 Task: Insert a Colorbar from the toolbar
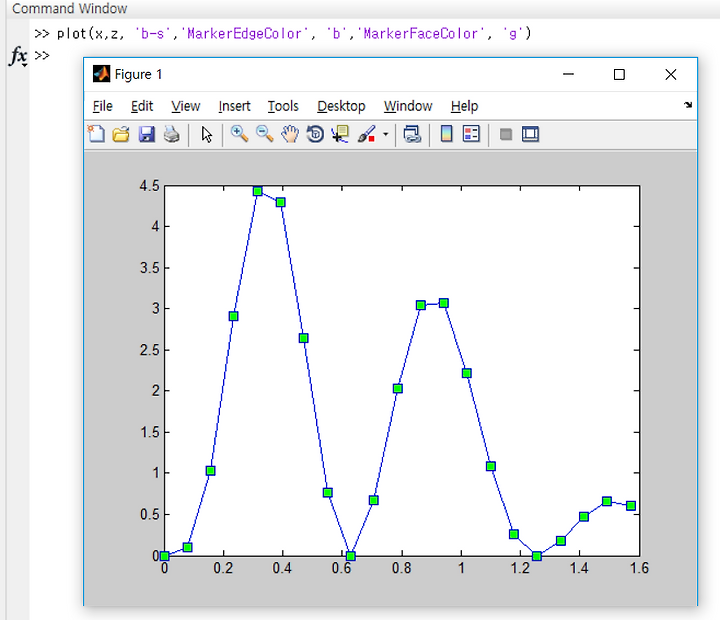point(446,134)
